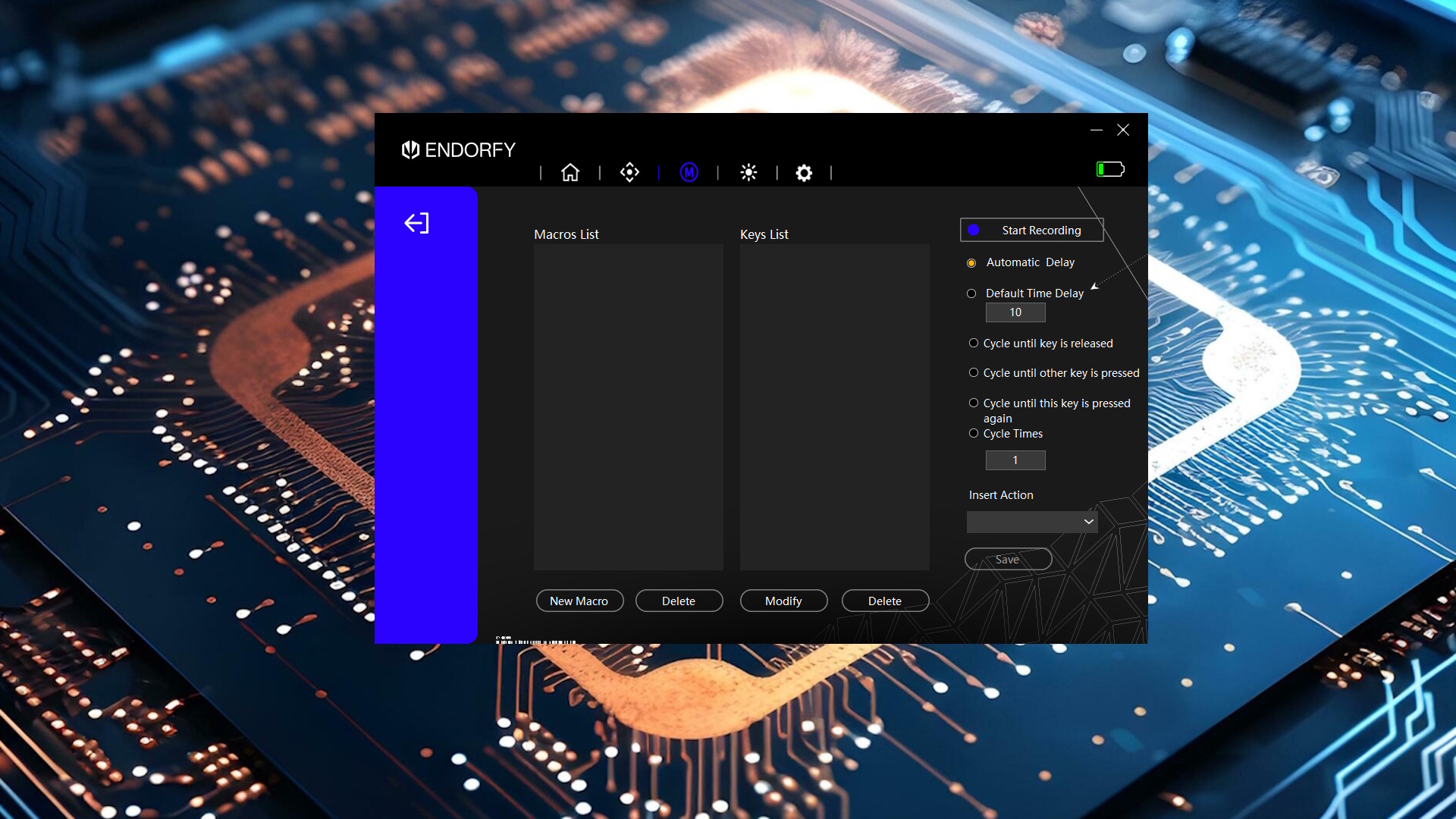Open the gear settings icon
Image resolution: width=1456 pixels, height=819 pixels.
pos(804,173)
